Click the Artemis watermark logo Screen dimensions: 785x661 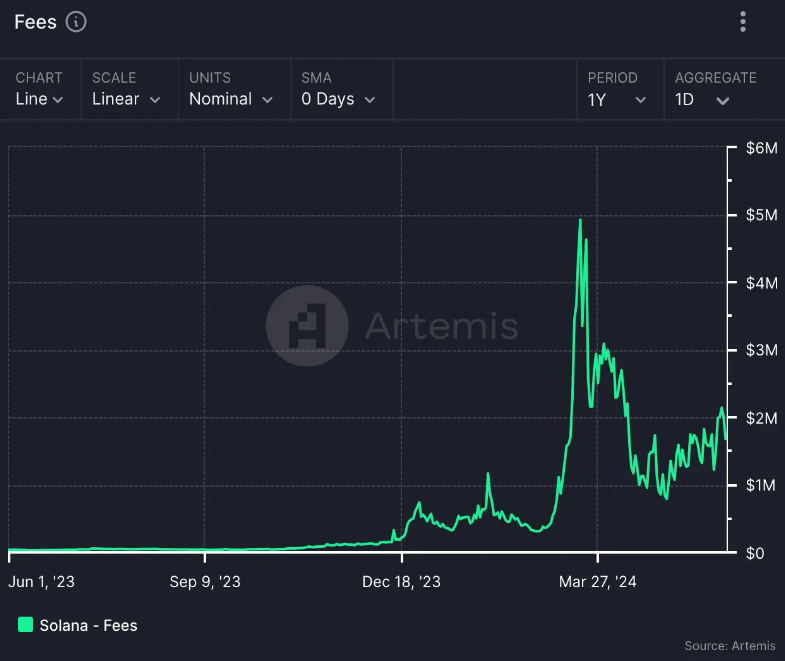307,325
